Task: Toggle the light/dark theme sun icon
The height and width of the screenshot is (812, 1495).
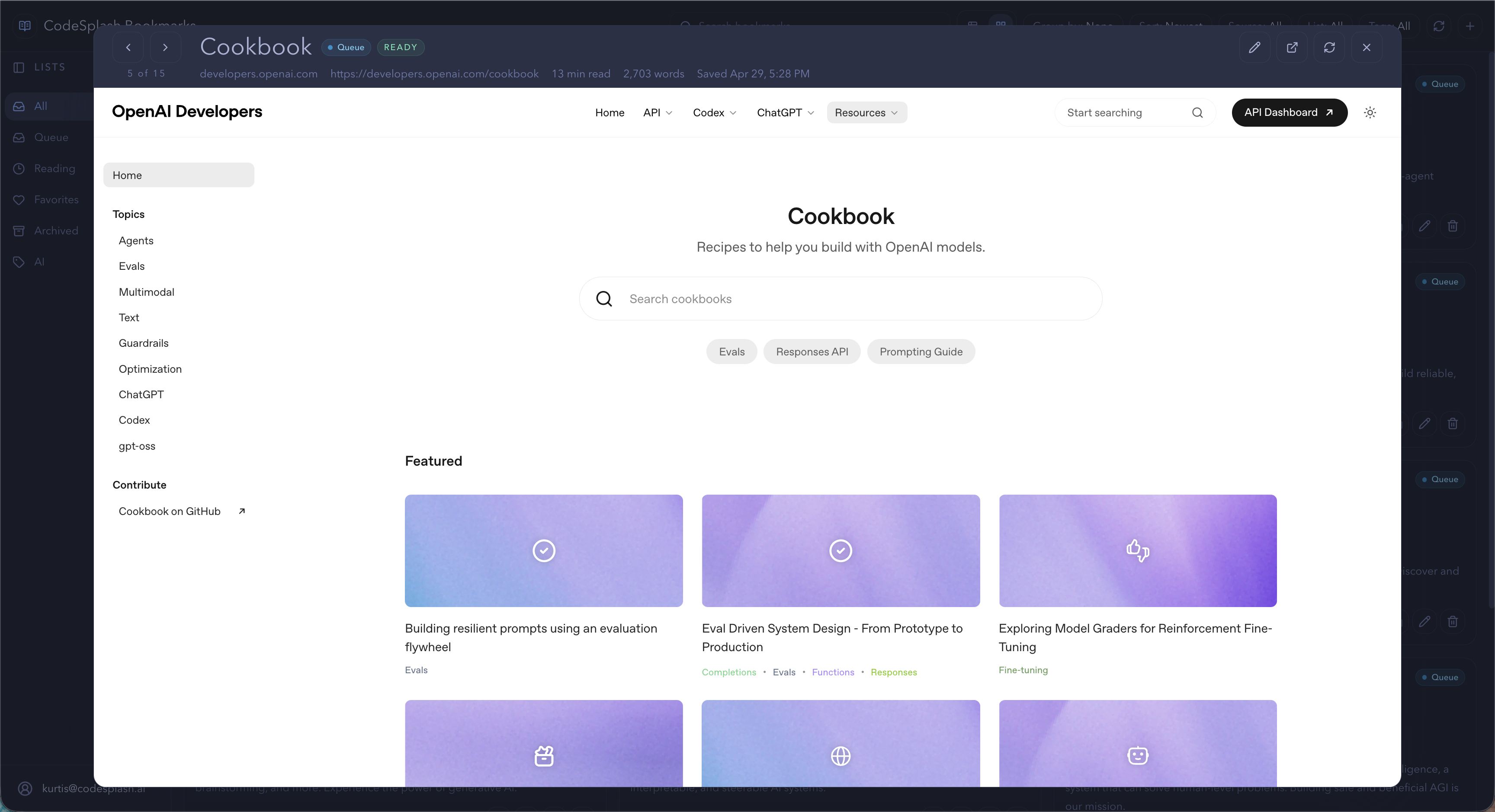Action: [x=1370, y=112]
